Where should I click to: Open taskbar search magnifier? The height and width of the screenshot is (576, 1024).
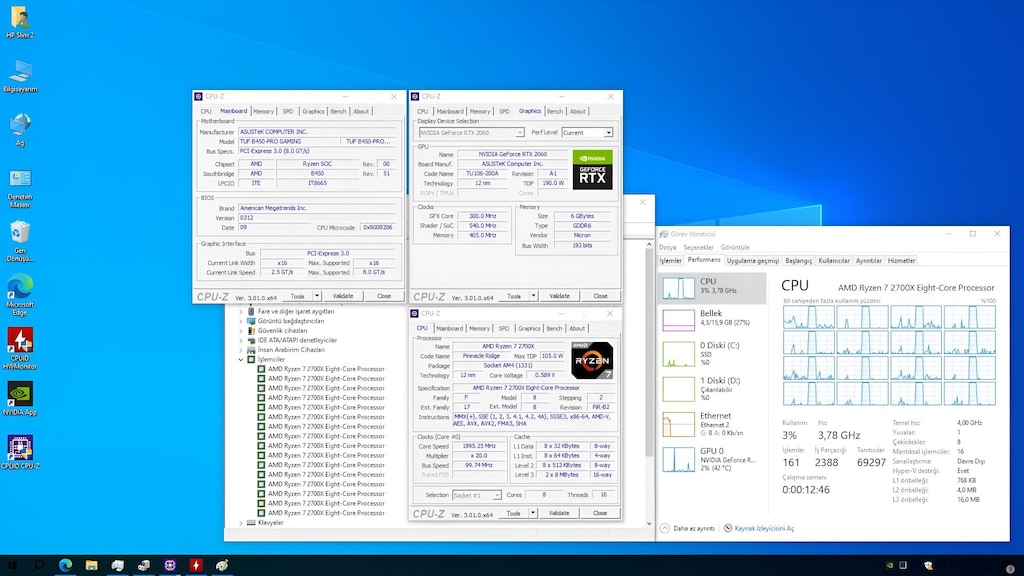pyautogui.click(x=39, y=566)
